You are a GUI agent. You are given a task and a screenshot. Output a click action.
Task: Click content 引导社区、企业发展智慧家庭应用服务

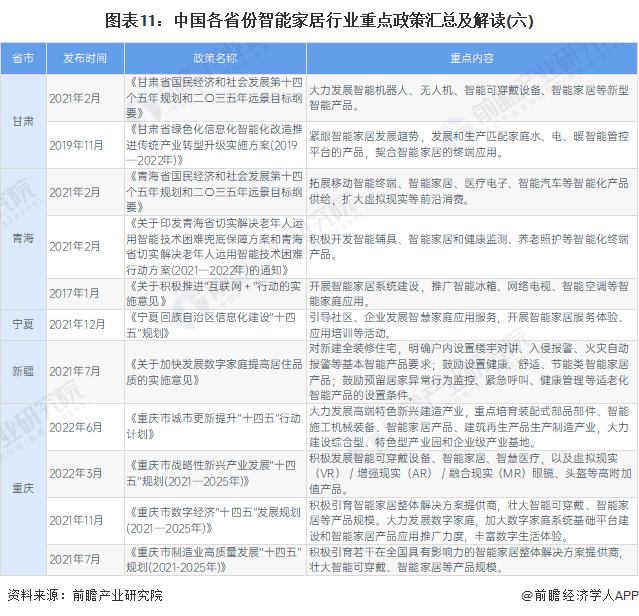coord(467,325)
